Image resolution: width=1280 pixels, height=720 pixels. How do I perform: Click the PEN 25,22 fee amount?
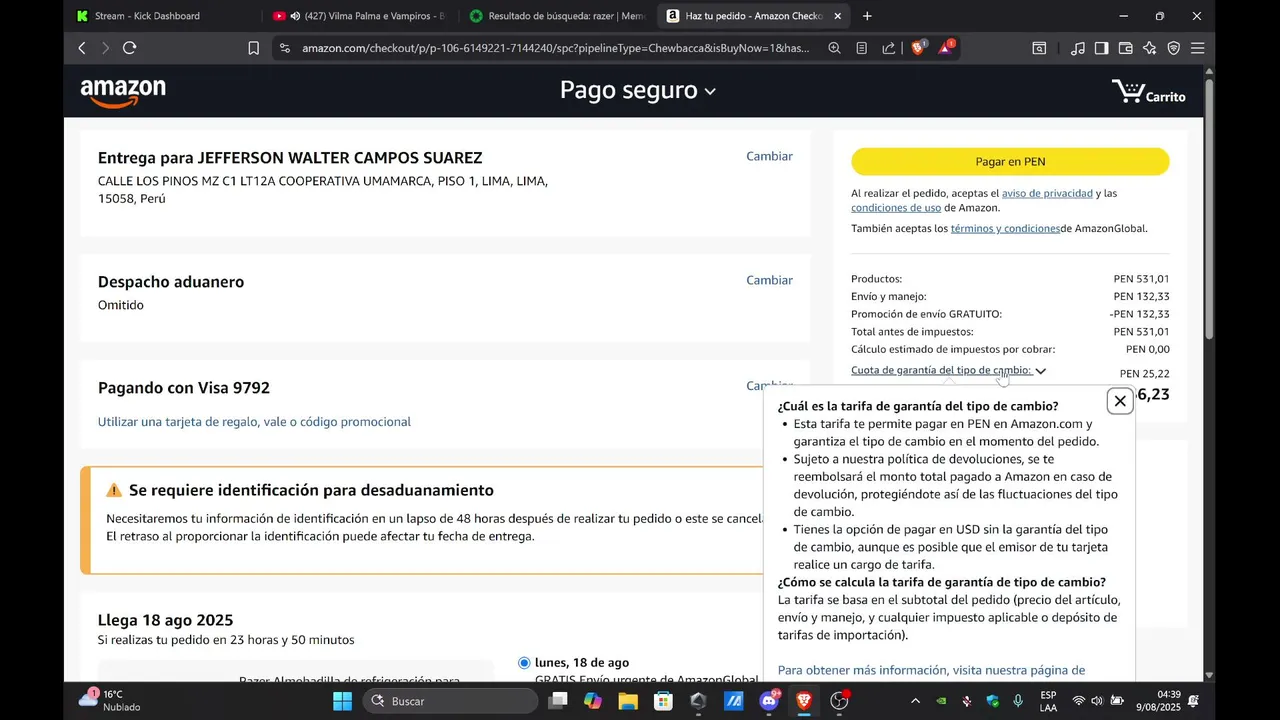tap(1144, 374)
